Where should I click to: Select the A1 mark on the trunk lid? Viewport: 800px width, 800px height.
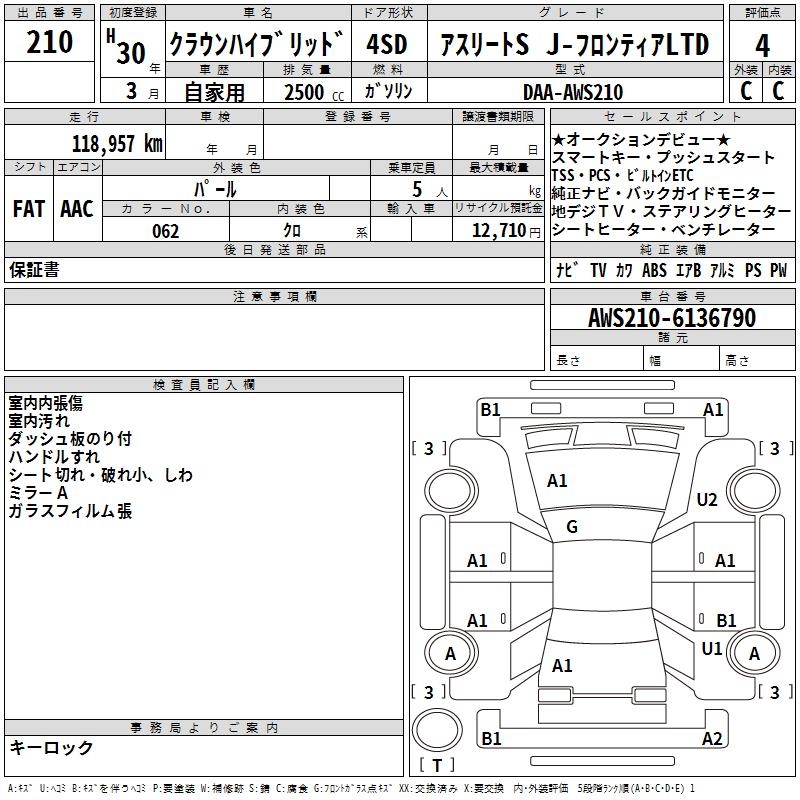[x=562, y=666]
